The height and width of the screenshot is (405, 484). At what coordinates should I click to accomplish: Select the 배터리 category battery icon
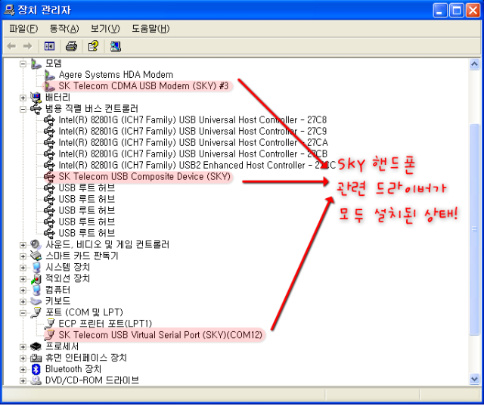pos(36,97)
